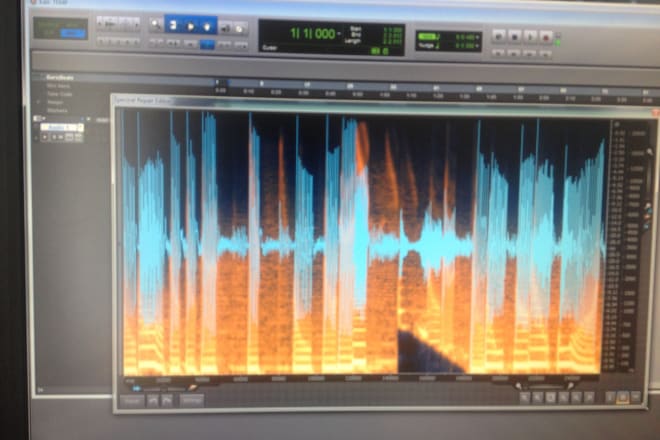Click the magnifier icon beside the amplitude scale
The image size is (660, 440).
650,152
